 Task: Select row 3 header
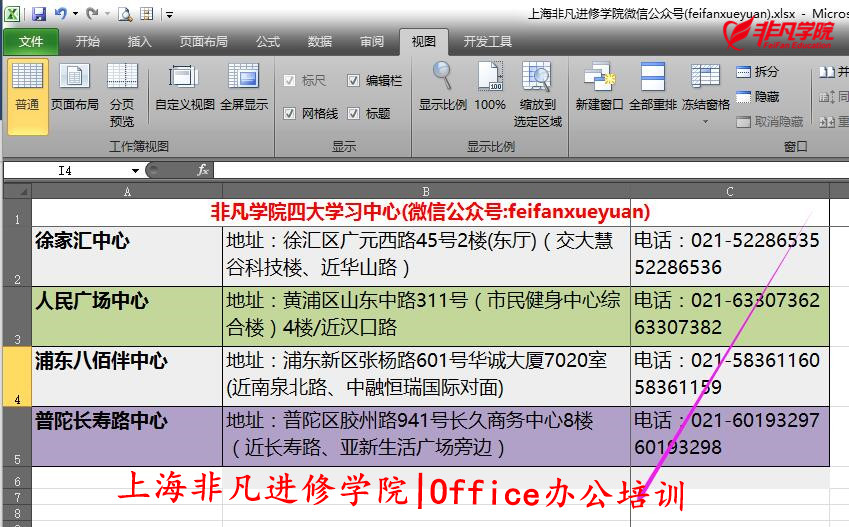(x=17, y=317)
